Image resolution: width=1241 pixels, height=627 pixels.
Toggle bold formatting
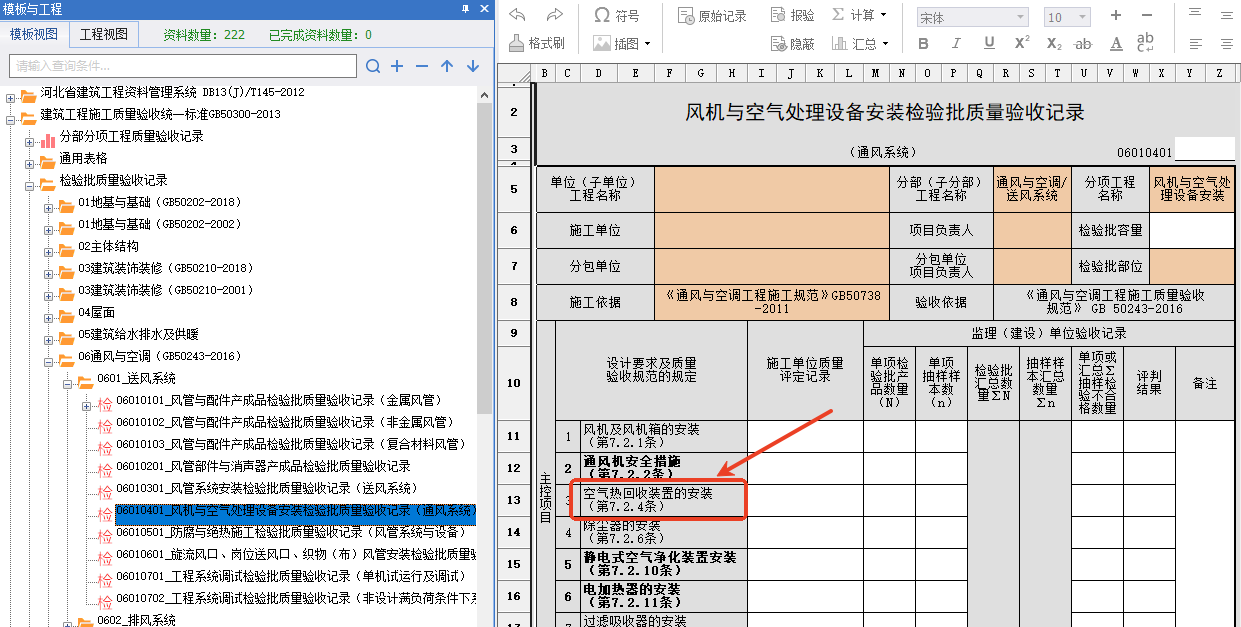click(924, 44)
